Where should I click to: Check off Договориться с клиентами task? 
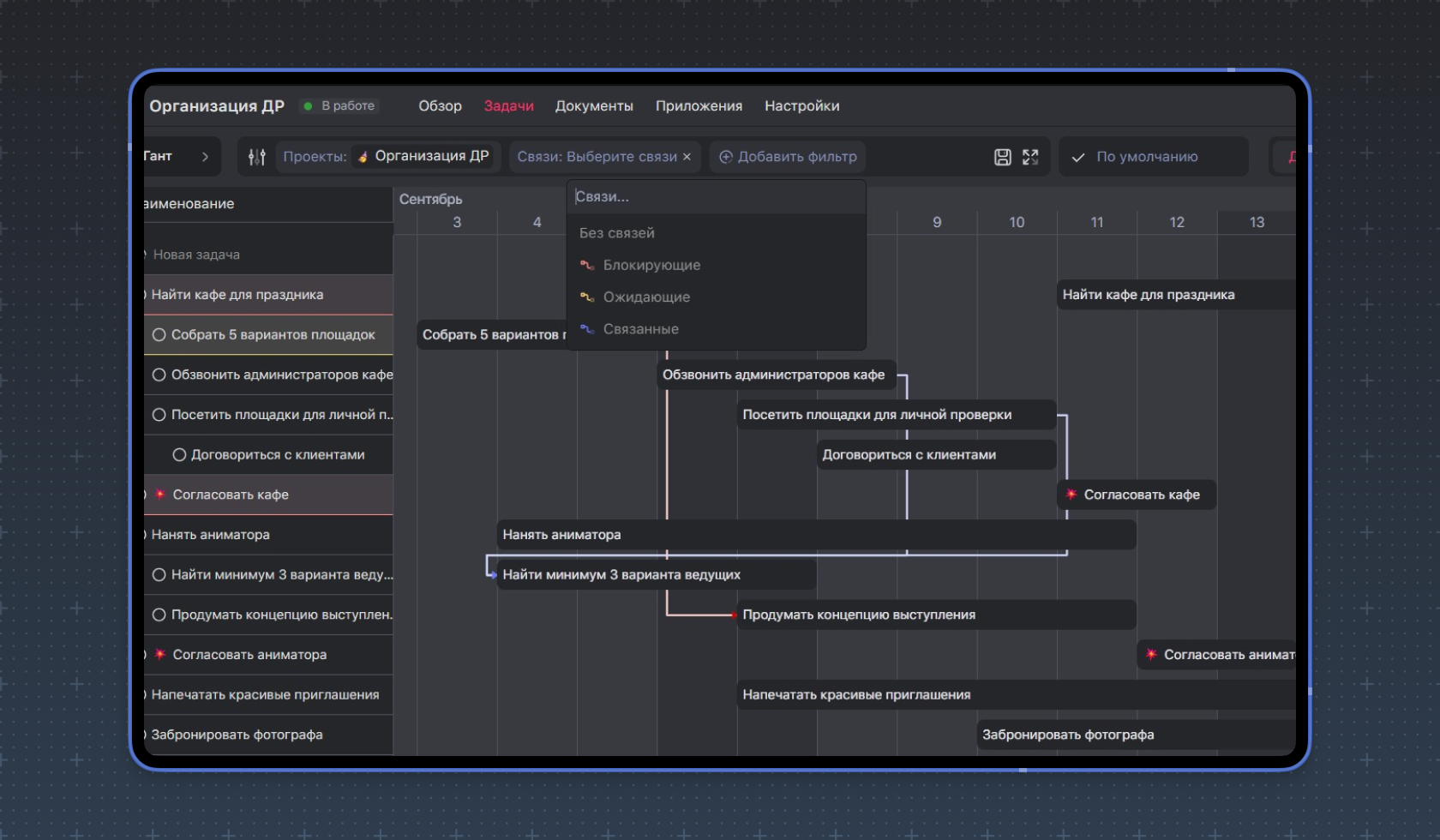tap(179, 455)
